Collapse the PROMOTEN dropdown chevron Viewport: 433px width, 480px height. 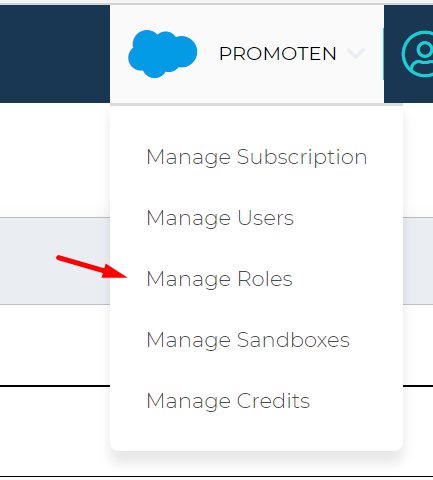coord(356,53)
